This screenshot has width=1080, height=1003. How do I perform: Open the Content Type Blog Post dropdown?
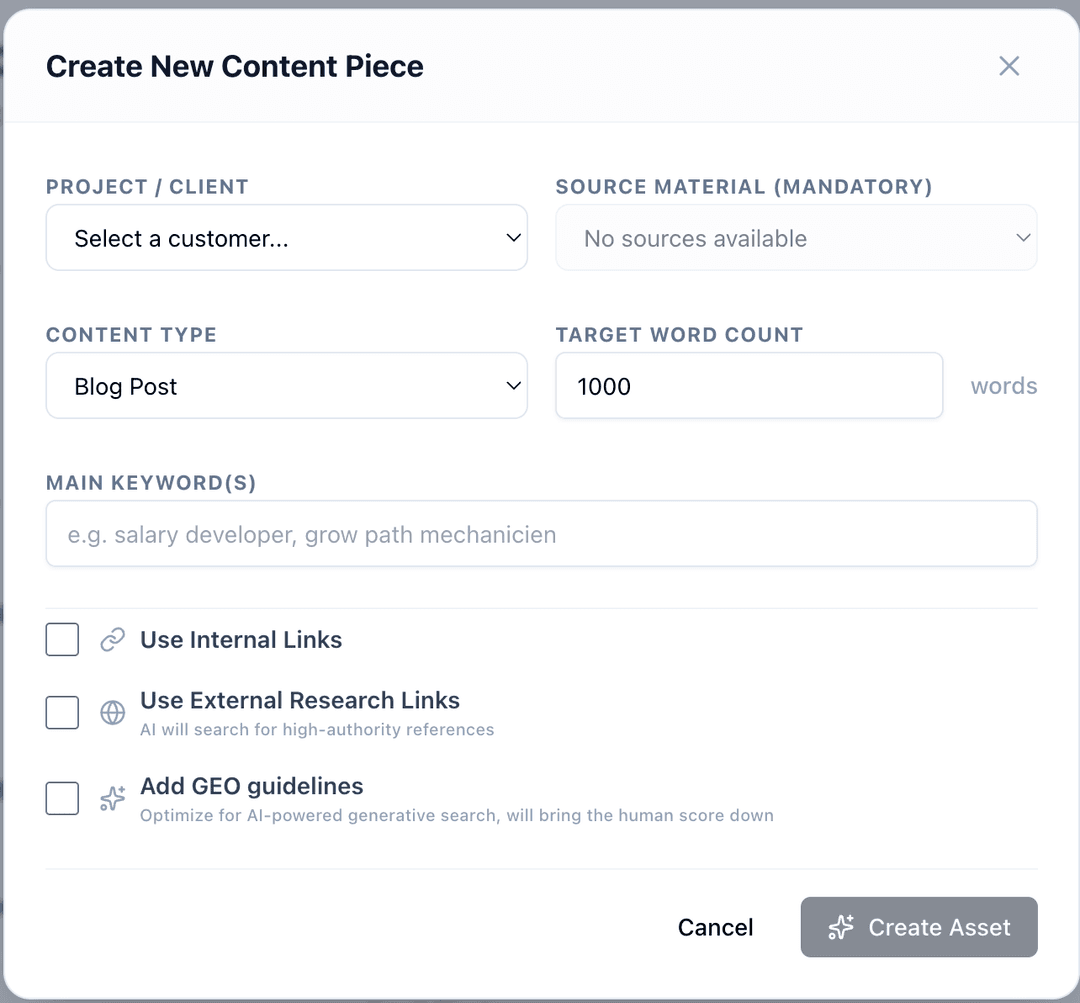point(286,386)
